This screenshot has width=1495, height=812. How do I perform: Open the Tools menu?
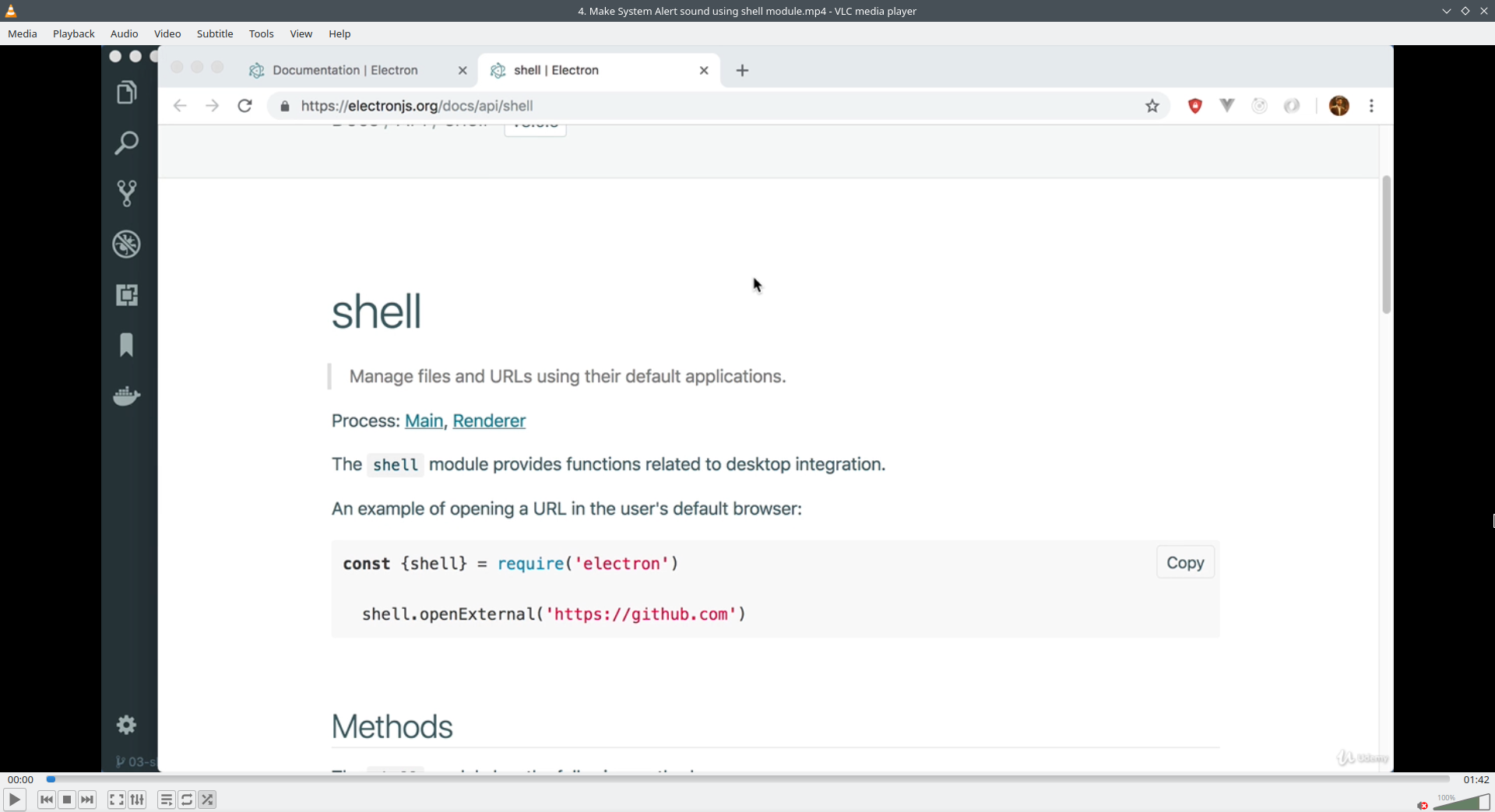coord(262,33)
